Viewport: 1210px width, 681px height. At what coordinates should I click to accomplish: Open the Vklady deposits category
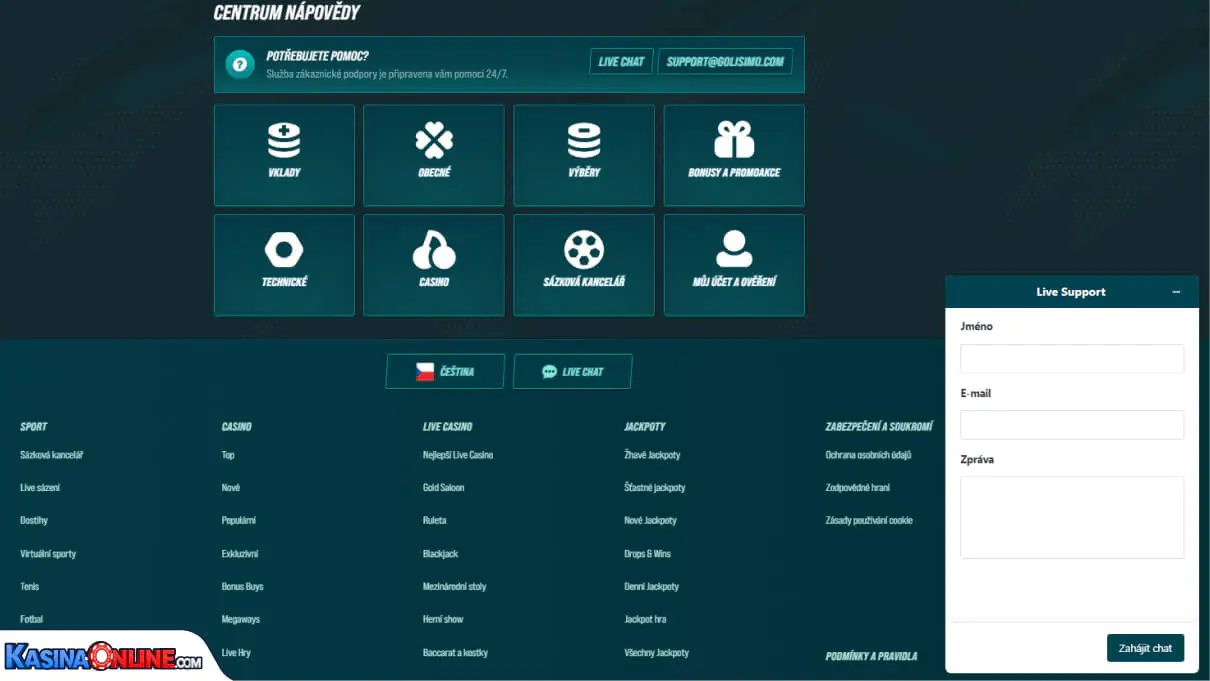click(284, 155)
